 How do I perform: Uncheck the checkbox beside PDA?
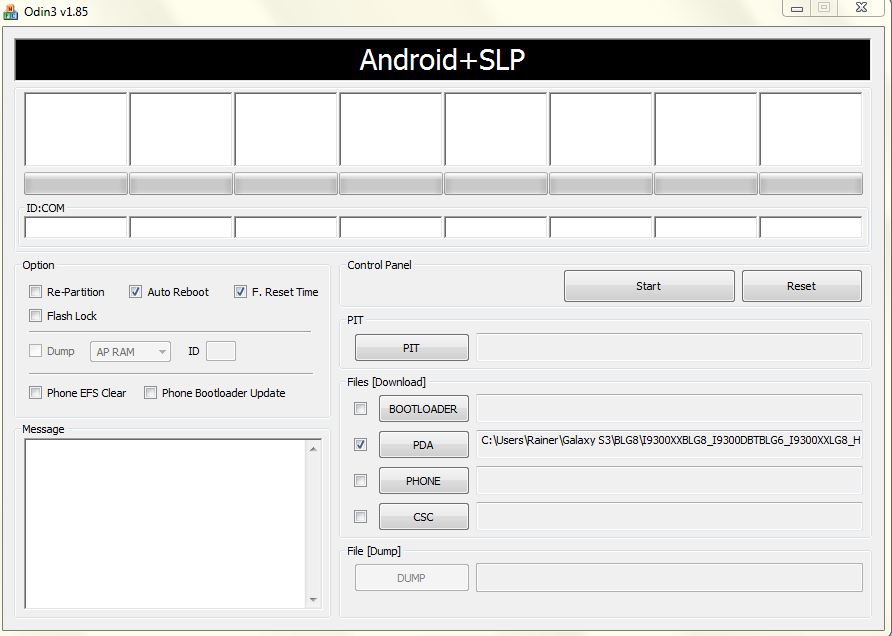click(360, 444)
